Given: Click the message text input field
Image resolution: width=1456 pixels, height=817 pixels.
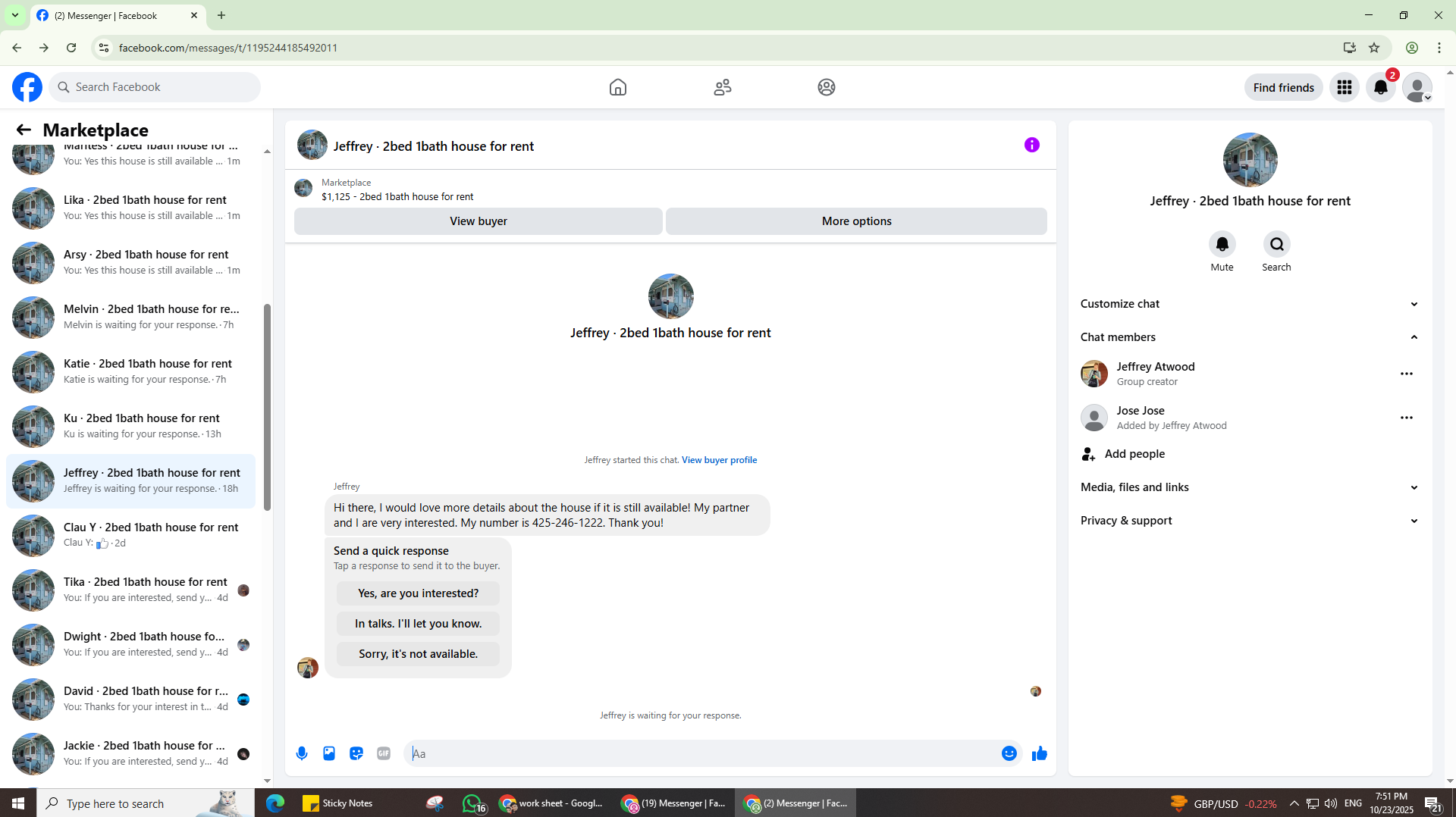Looking at the screenshot, I should [x=702, y=753].
